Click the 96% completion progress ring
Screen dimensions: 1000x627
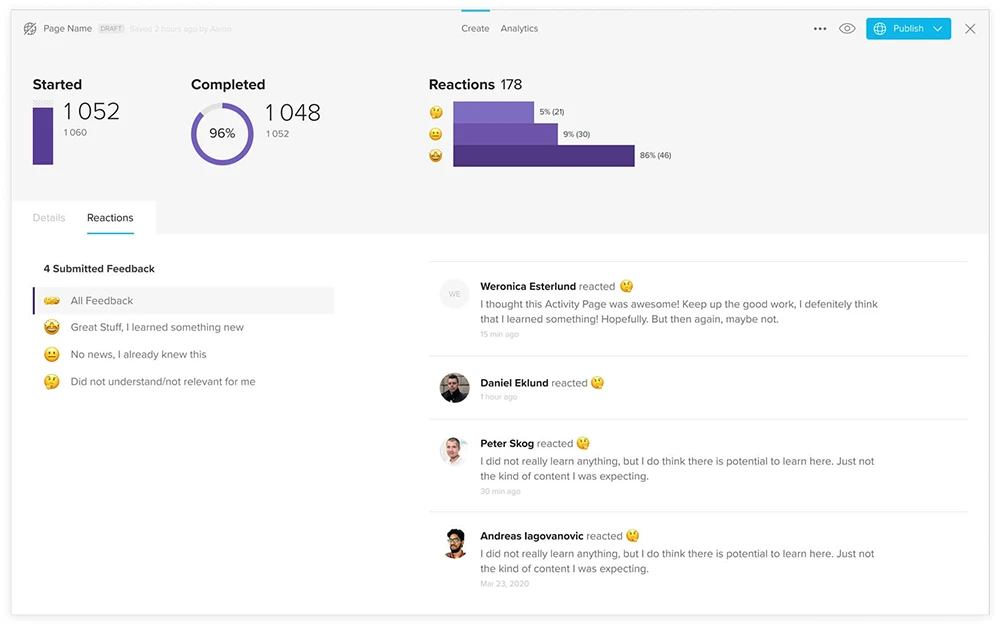coord(221,132)
